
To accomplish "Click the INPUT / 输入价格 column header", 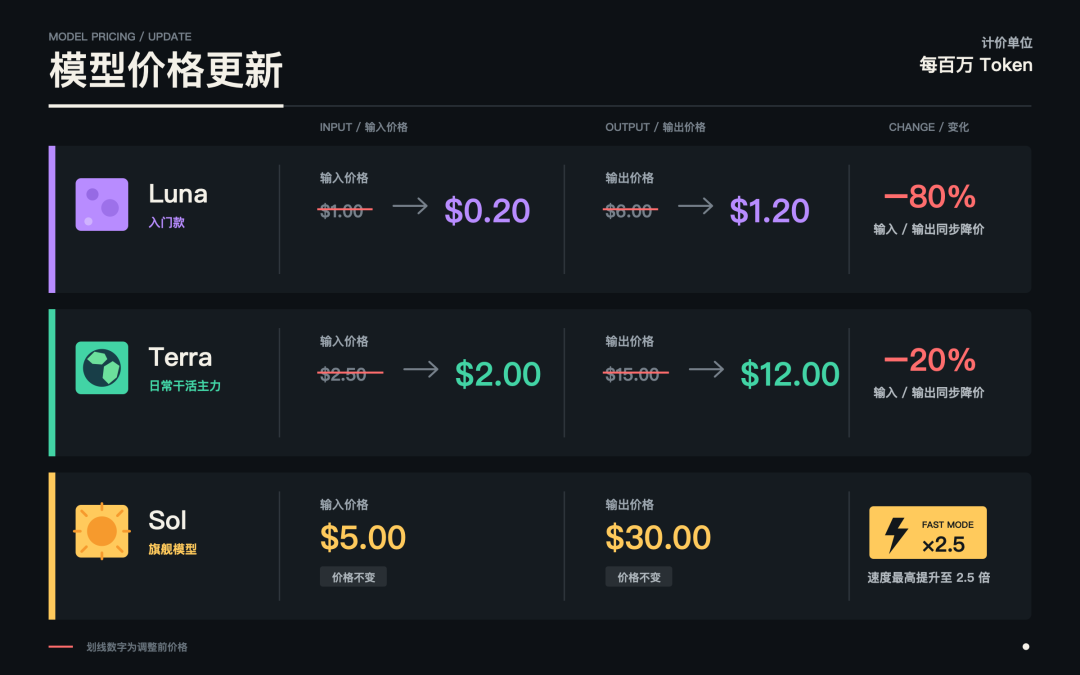I will tap(364, 127).
